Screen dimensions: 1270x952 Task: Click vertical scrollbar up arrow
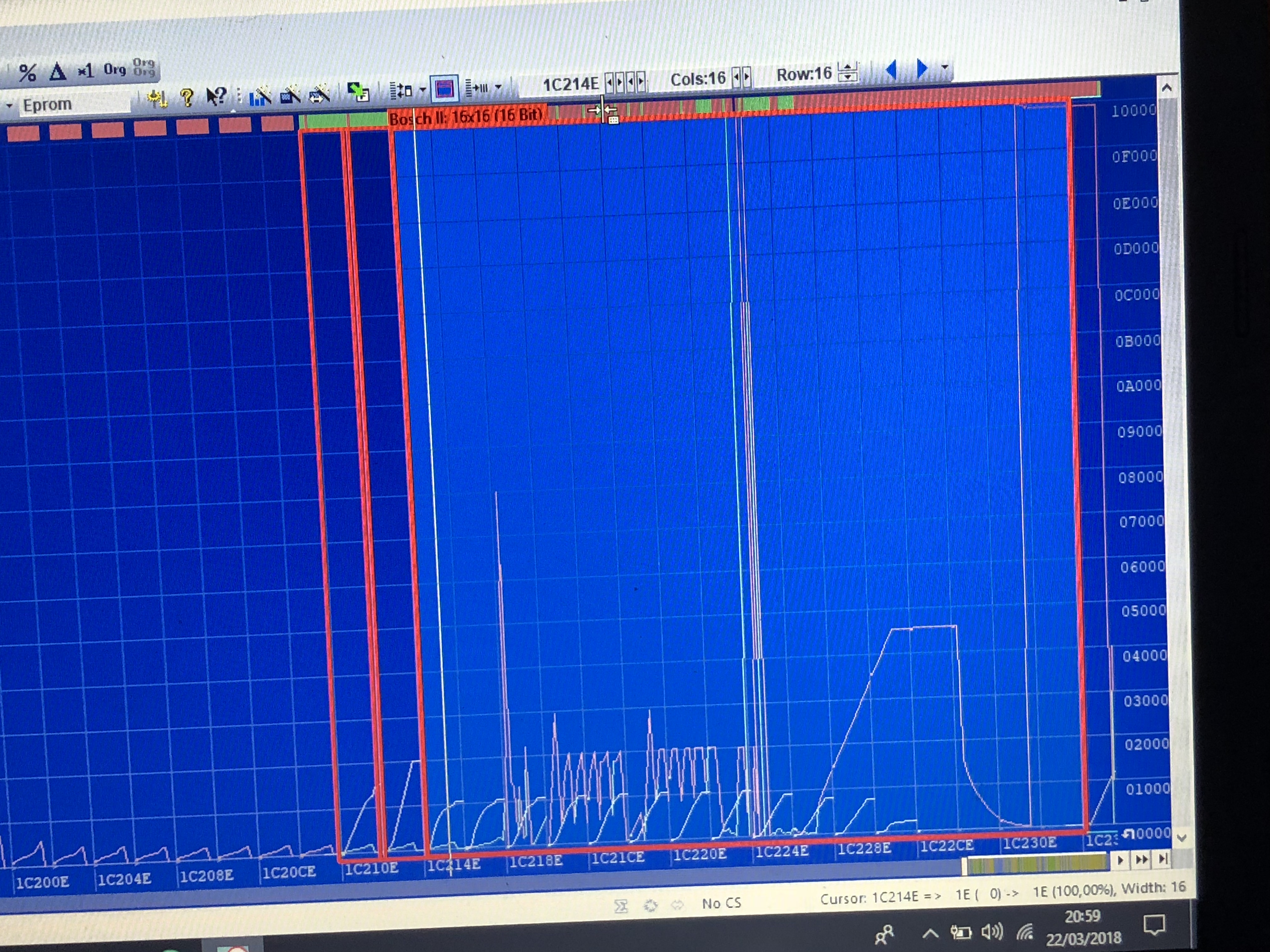pos(1166,88)
